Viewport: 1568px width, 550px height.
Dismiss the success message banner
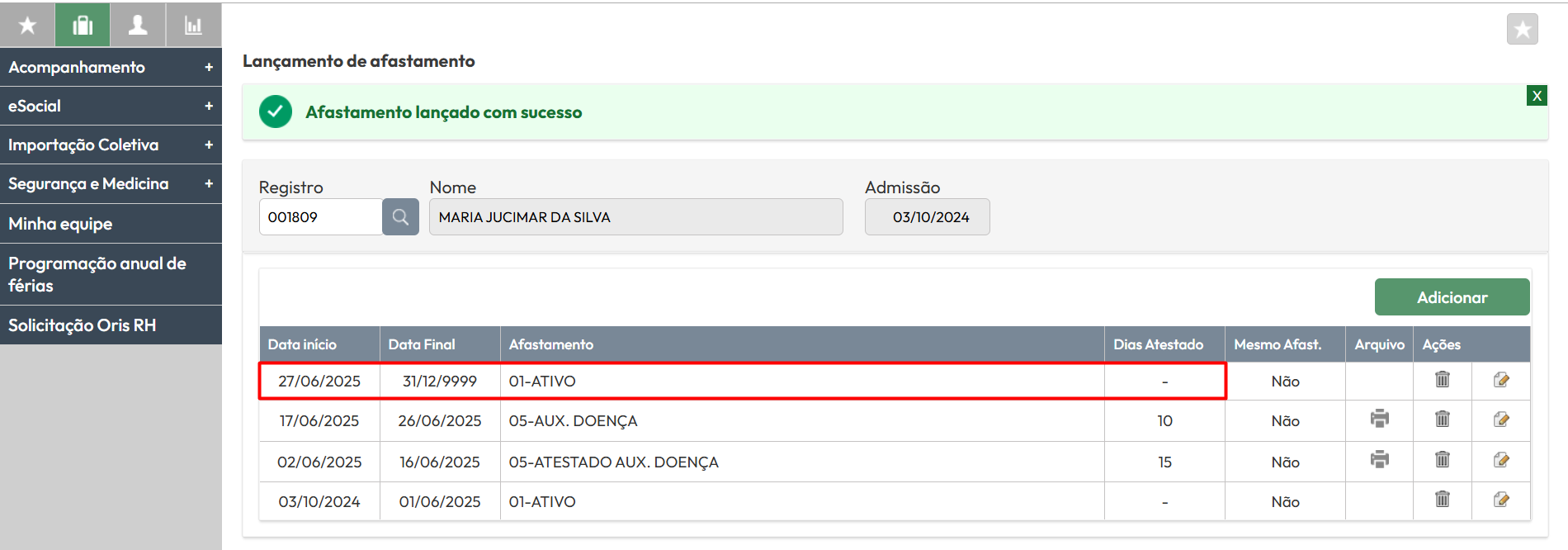pyautogui.click(x=1537, y=96)
